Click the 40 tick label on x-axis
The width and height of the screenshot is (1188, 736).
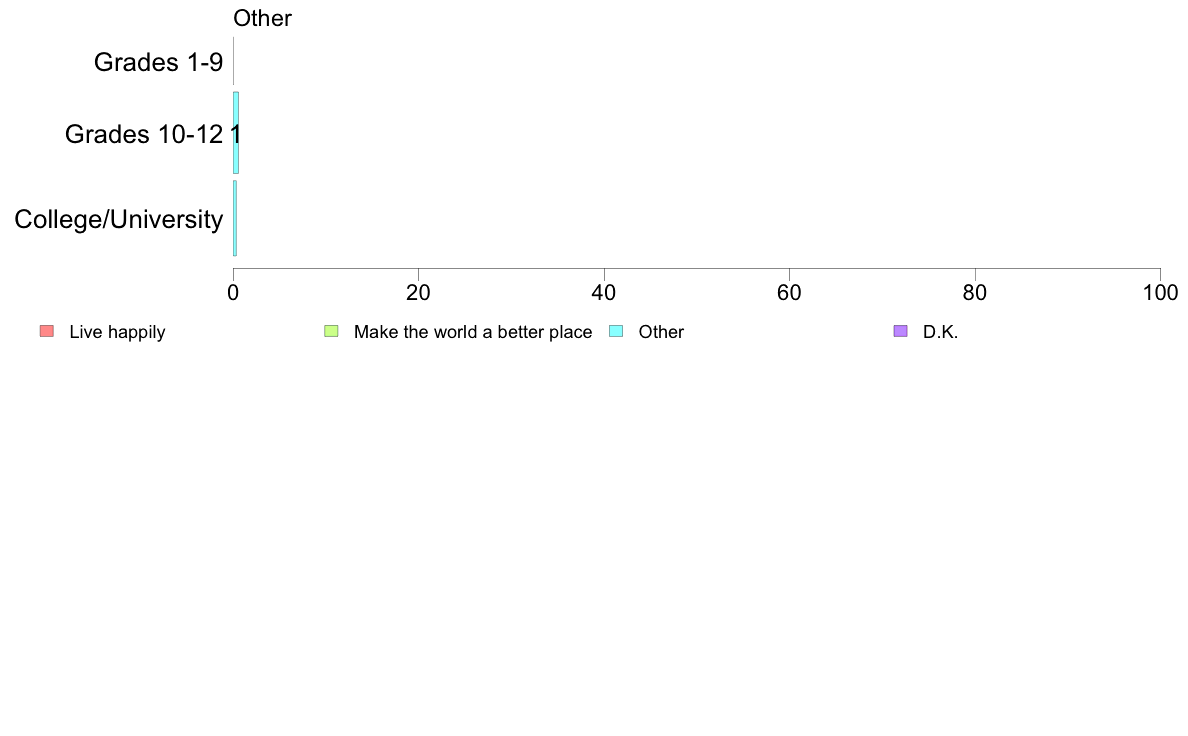pos(604,293)
